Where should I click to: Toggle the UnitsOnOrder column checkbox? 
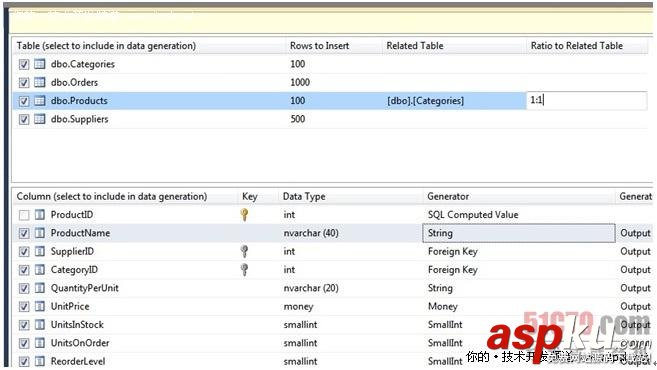[24, 343]
